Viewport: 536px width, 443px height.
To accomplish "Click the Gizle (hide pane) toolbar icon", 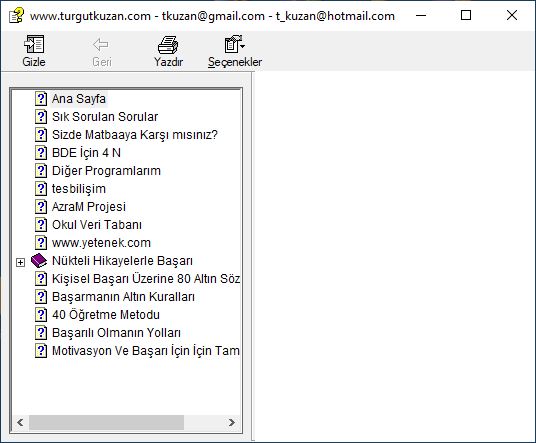I will 34,44.
